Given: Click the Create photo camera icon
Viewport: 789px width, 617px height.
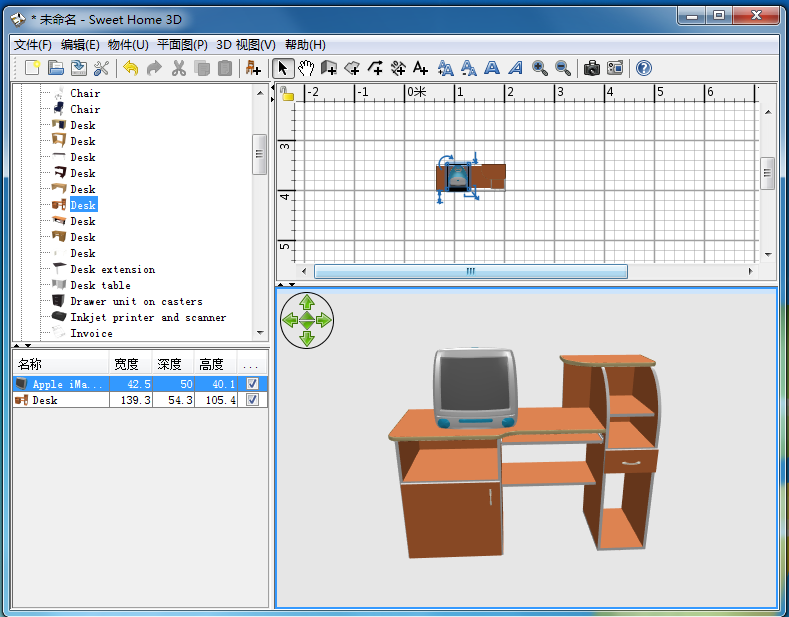Looking at the screenshot, I should [x=592, y=68].
